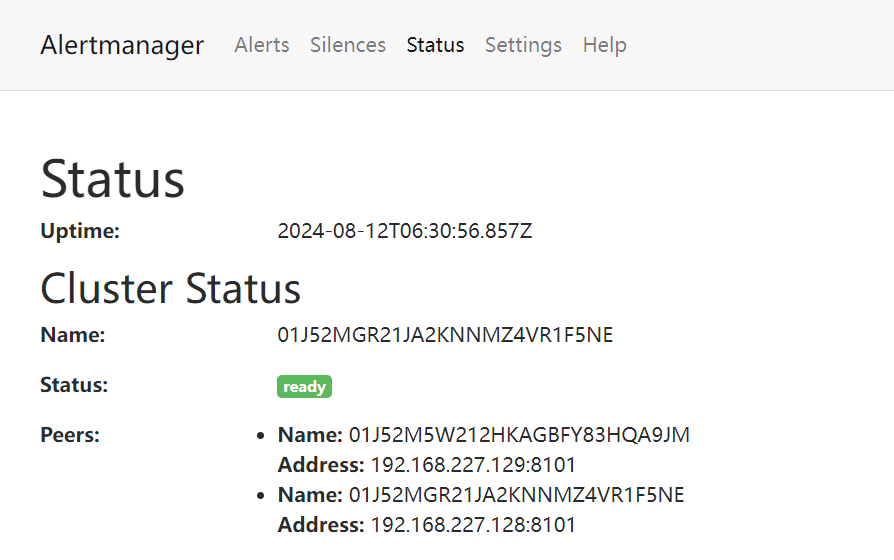894x560 pixels.
Task: Click the cluster Name label
Action: [72, 335]
